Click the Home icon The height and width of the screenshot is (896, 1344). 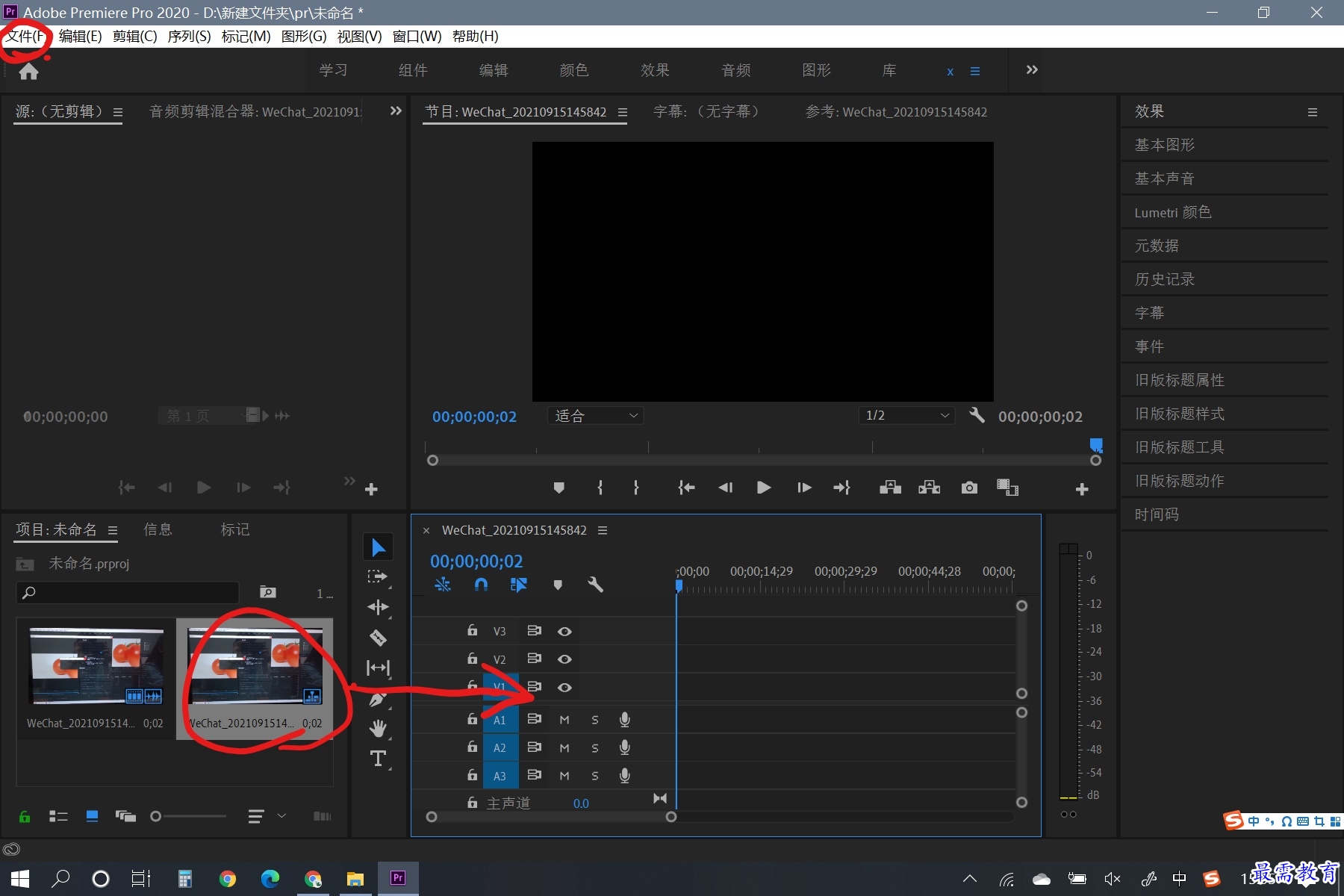tap(29, 71)
